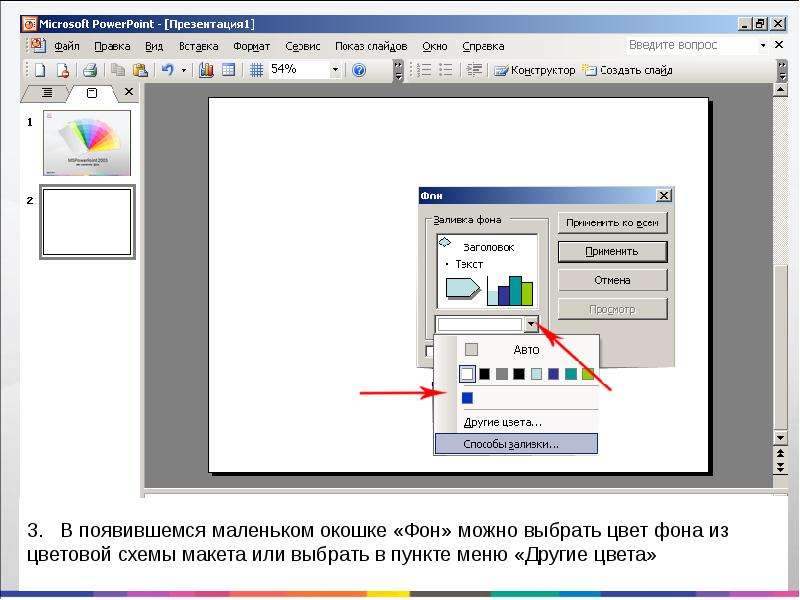
Task: Click the background fill color combo field
Action: pyautogui.click(x=480, y=324)
